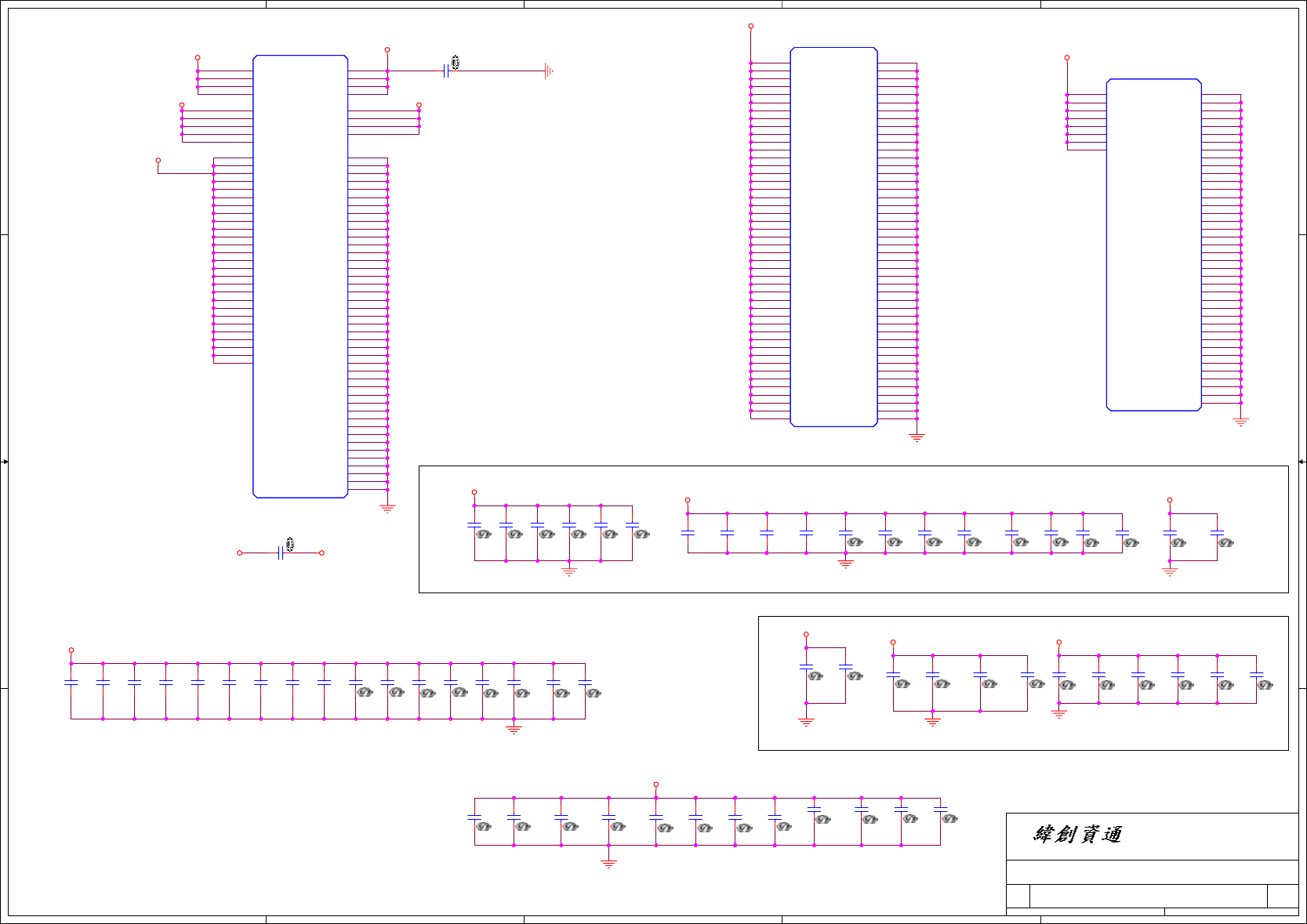
Task: Click the power terminal above the rightmost IC
Action: coord(1066,57)
